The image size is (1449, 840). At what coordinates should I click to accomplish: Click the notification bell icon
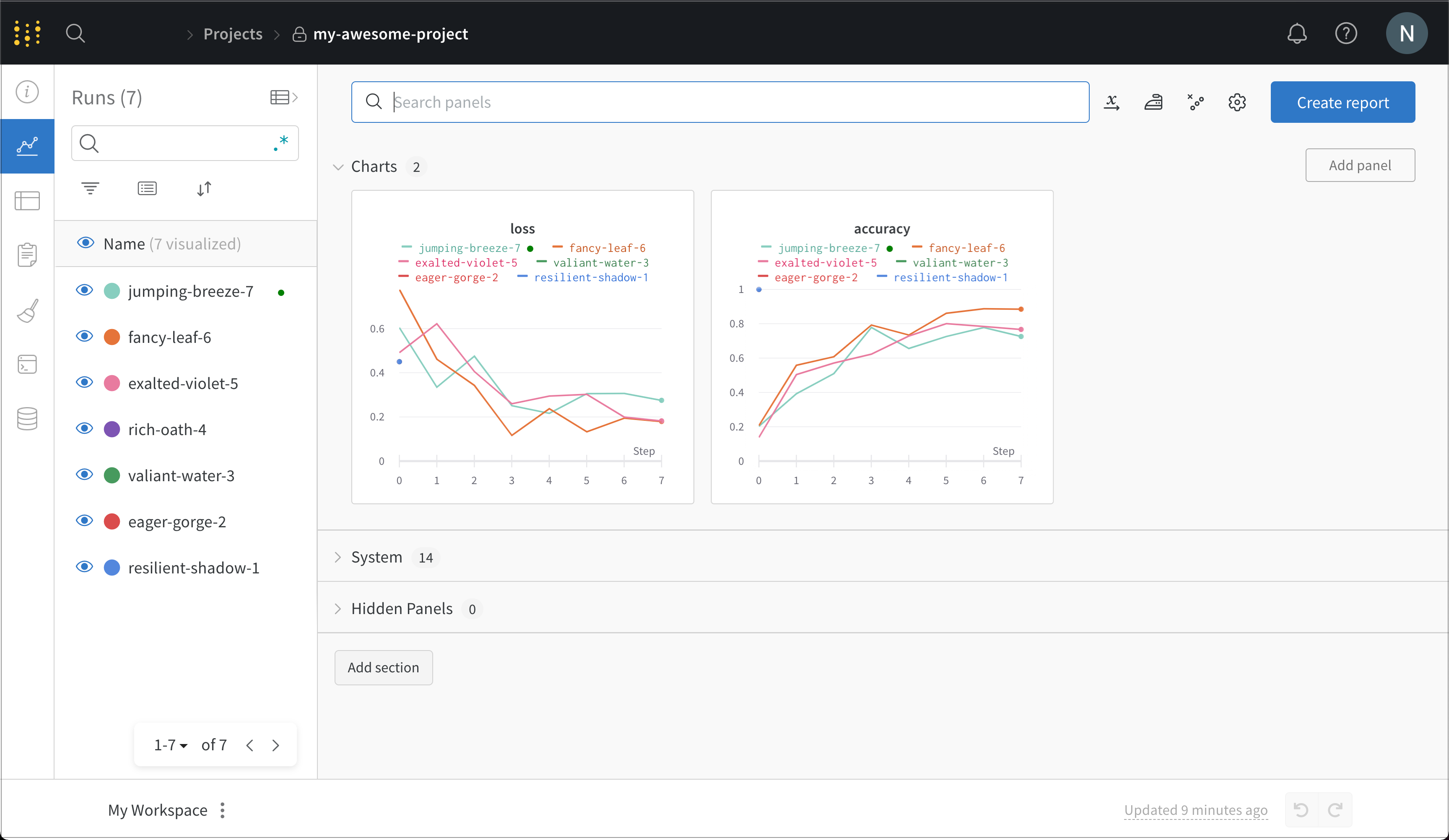(x=1297, y=33)
